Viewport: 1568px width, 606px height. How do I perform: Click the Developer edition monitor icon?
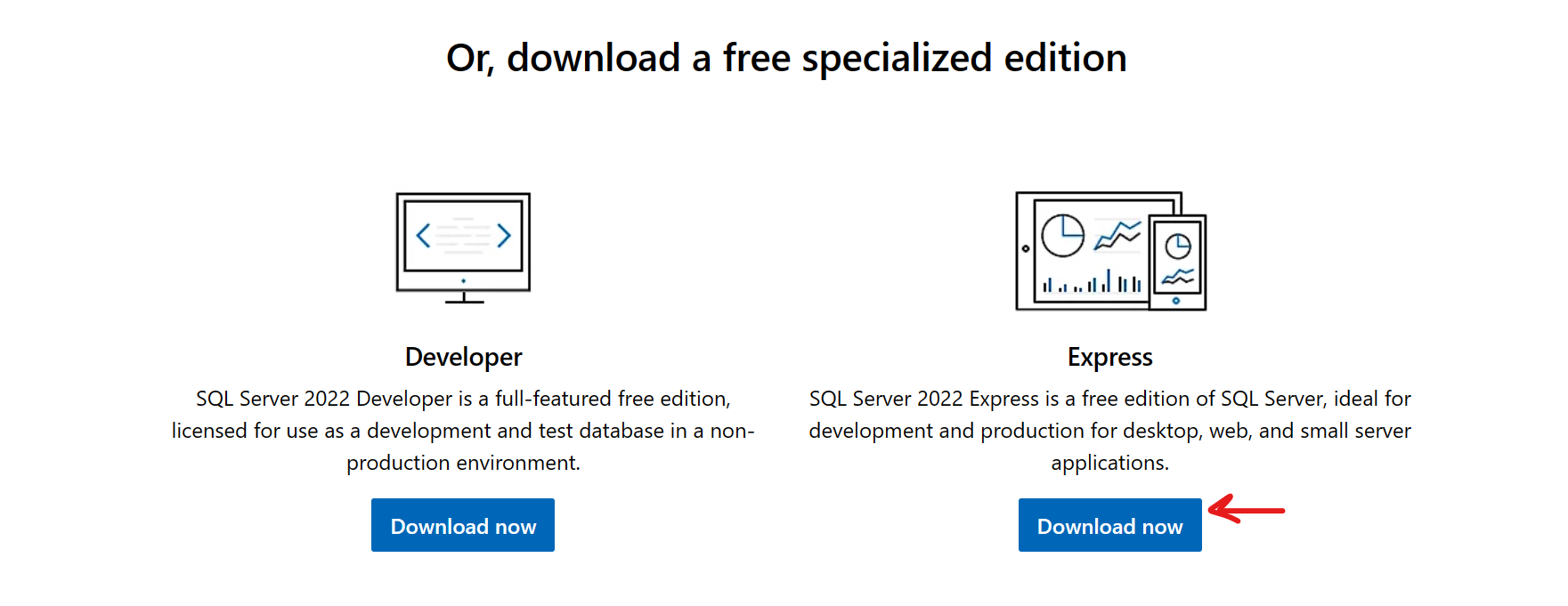click(x=463, y=248)
